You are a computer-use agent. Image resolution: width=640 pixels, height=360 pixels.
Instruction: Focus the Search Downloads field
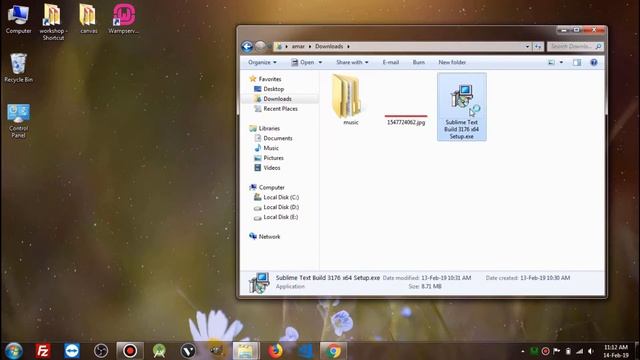pyautogui.click(x=575, y=47)
